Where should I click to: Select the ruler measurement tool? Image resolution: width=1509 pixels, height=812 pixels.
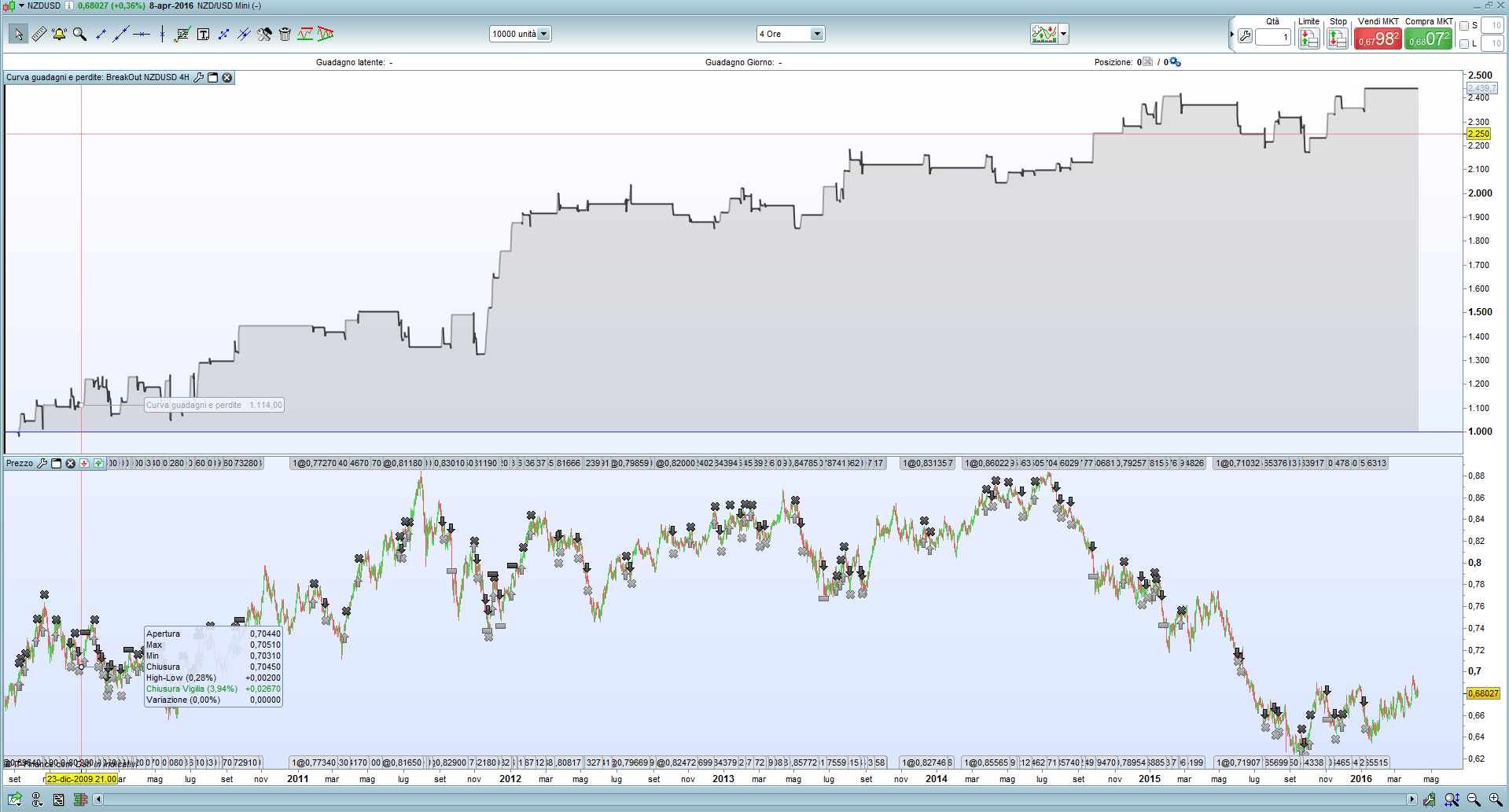point(39,34)
